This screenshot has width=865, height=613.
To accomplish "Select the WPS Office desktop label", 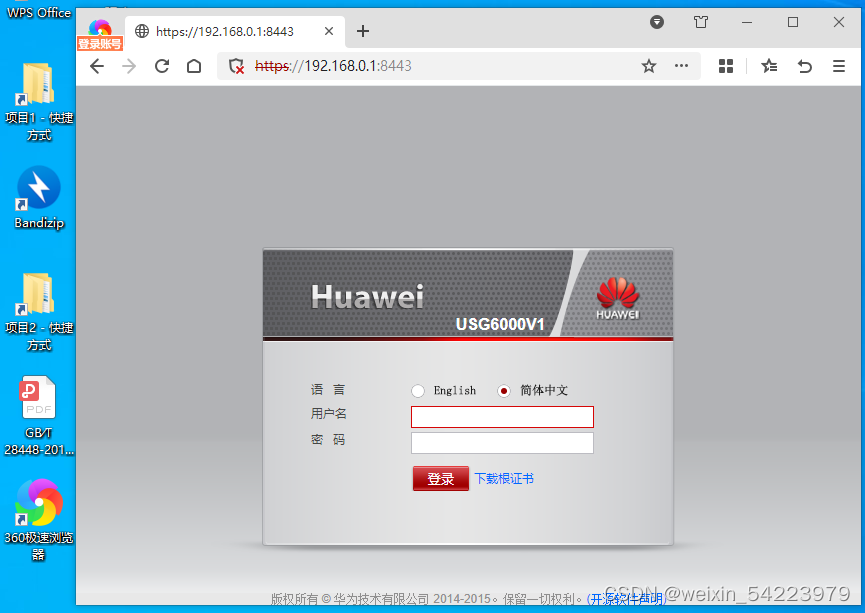I will (x=39, y=12).
